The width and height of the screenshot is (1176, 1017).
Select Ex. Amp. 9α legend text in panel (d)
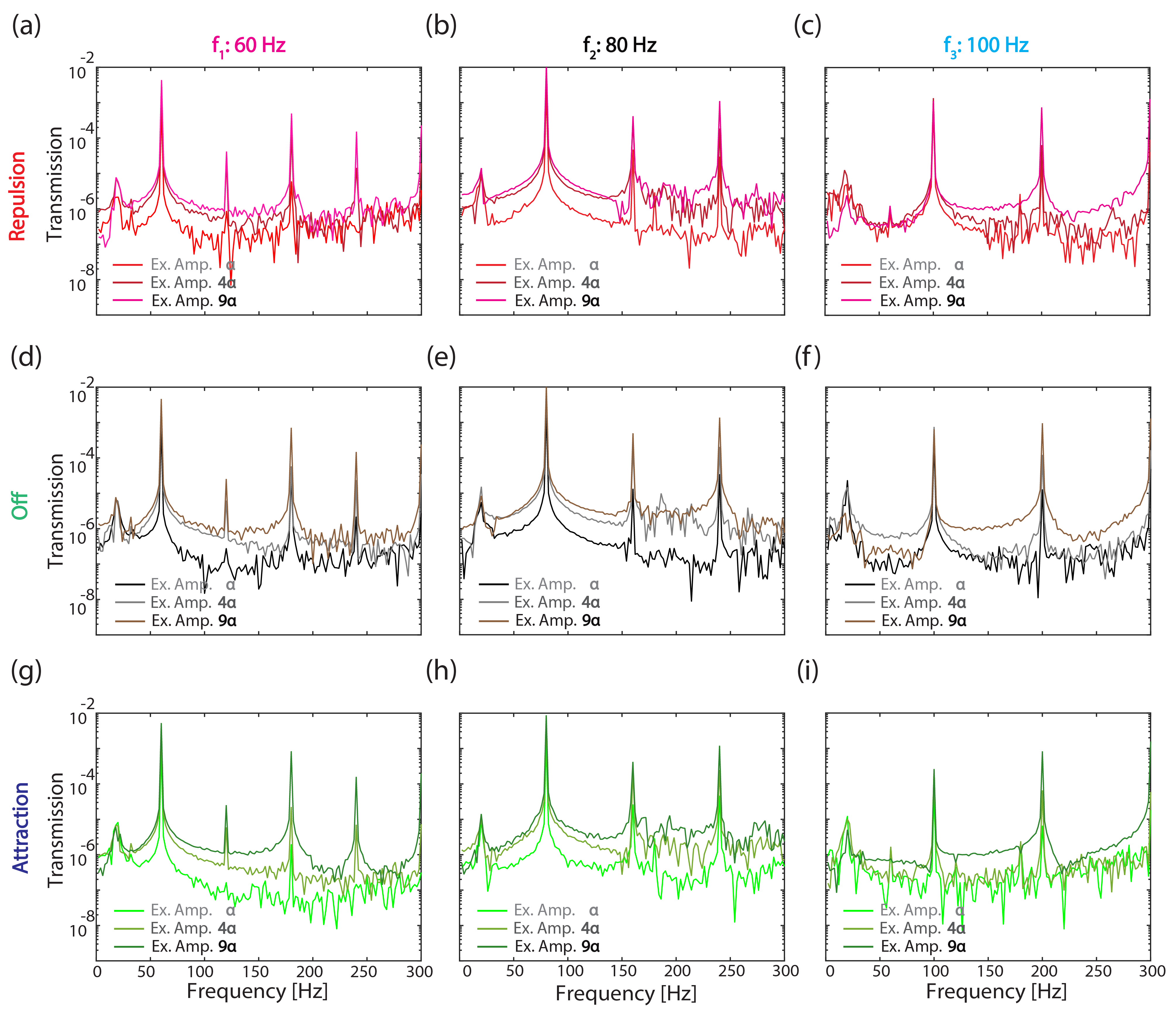point(193,621)
